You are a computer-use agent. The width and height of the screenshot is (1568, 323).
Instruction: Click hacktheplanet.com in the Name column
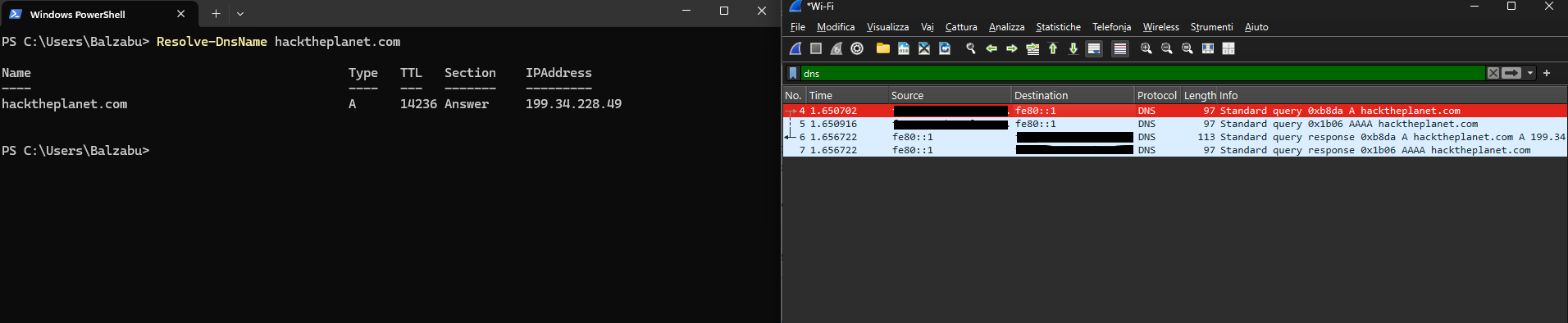pyautogui.click(x=65, y=104)
